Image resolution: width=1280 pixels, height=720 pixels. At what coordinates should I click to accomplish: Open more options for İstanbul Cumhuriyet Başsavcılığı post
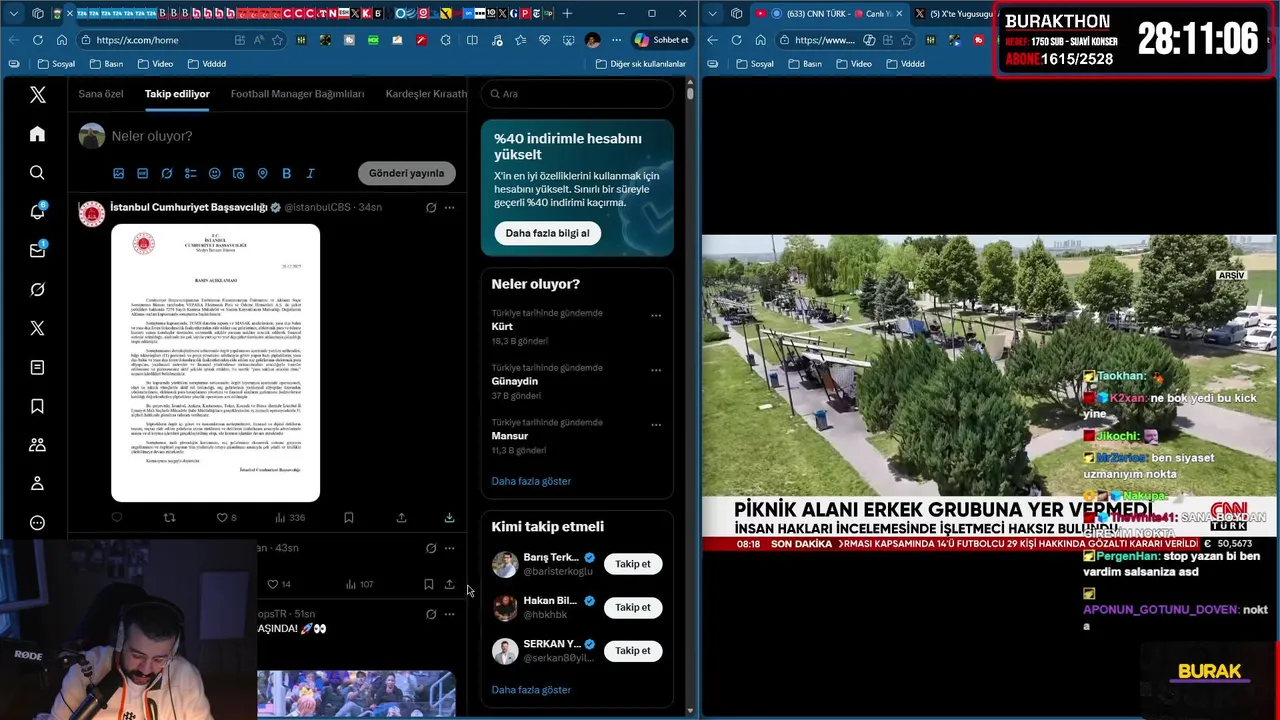coord(449,207)
